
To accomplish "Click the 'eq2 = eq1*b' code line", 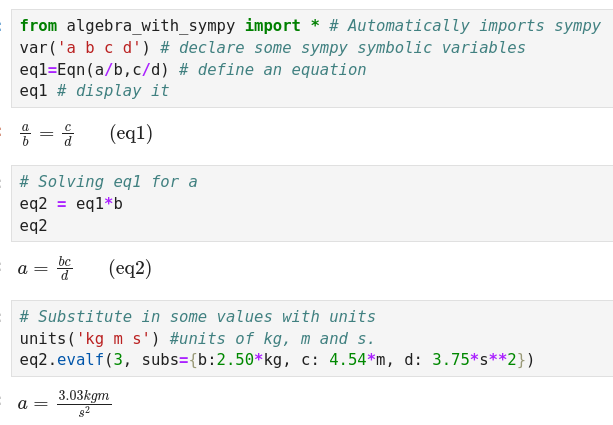I will [71, 204].
